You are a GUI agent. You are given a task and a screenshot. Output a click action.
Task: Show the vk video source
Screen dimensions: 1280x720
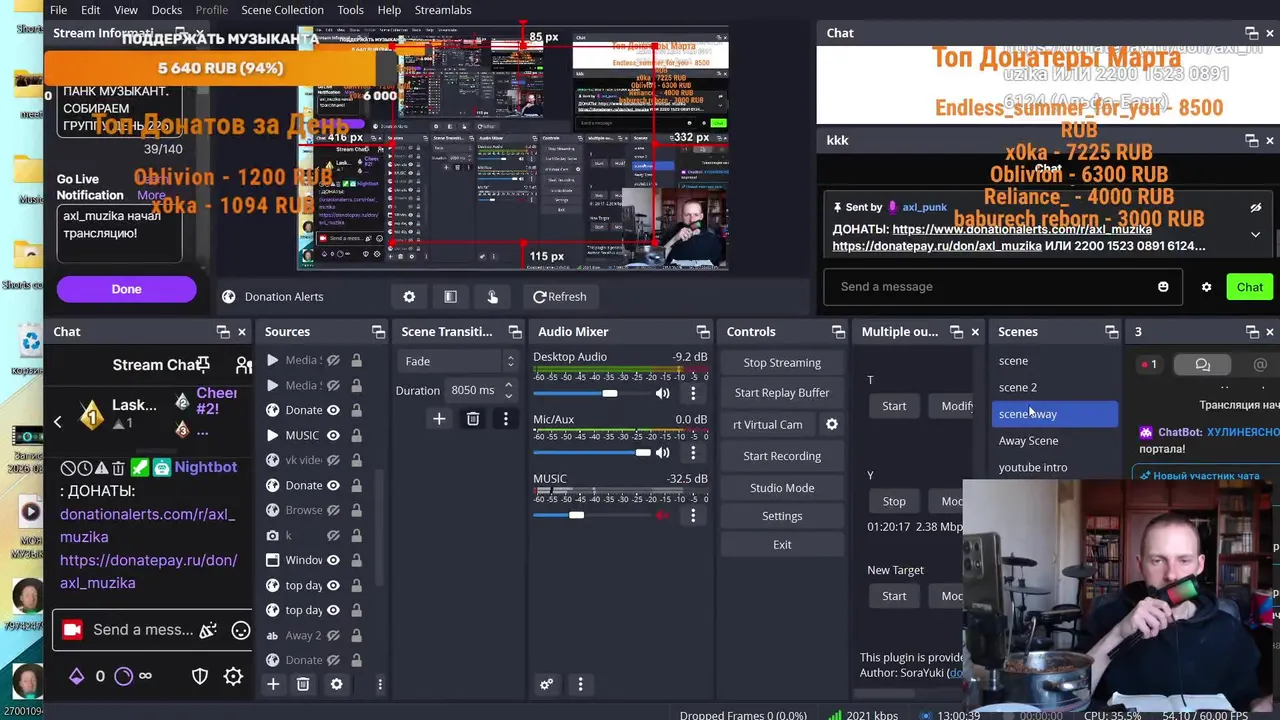tap(333, 460)
